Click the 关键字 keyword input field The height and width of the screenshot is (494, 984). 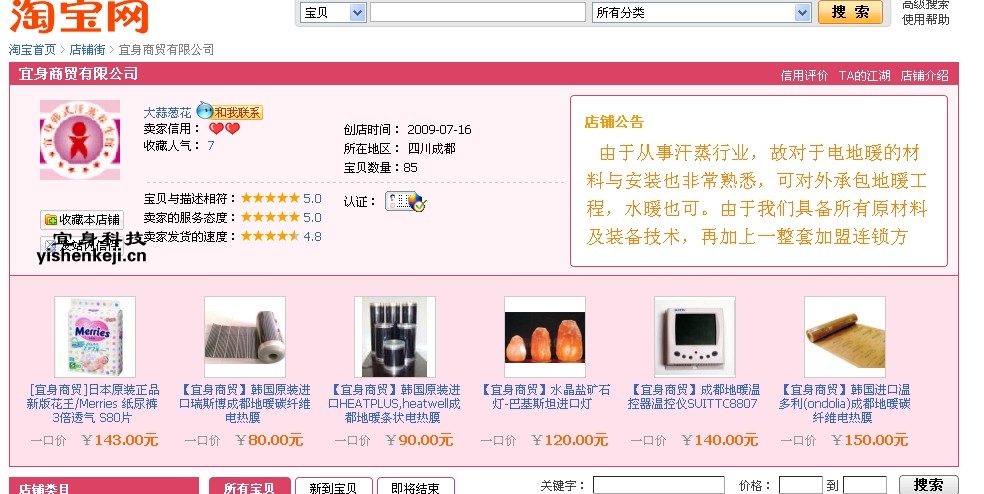(658, 485)
